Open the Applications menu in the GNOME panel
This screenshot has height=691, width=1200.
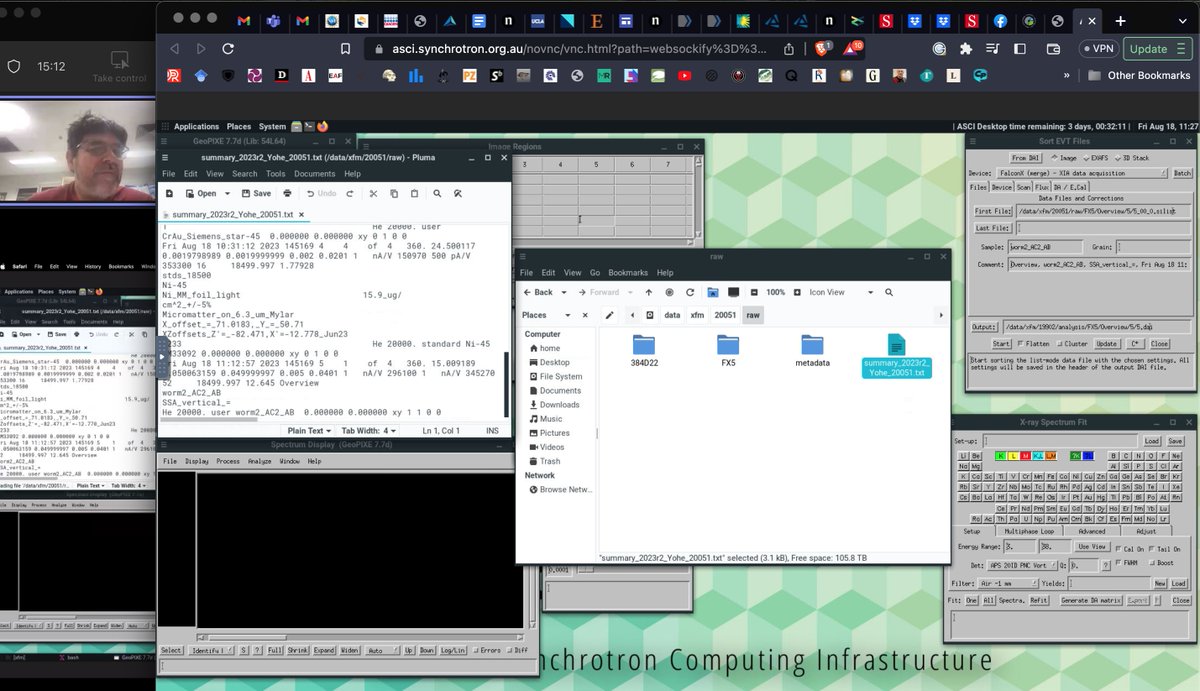[196, 126]
